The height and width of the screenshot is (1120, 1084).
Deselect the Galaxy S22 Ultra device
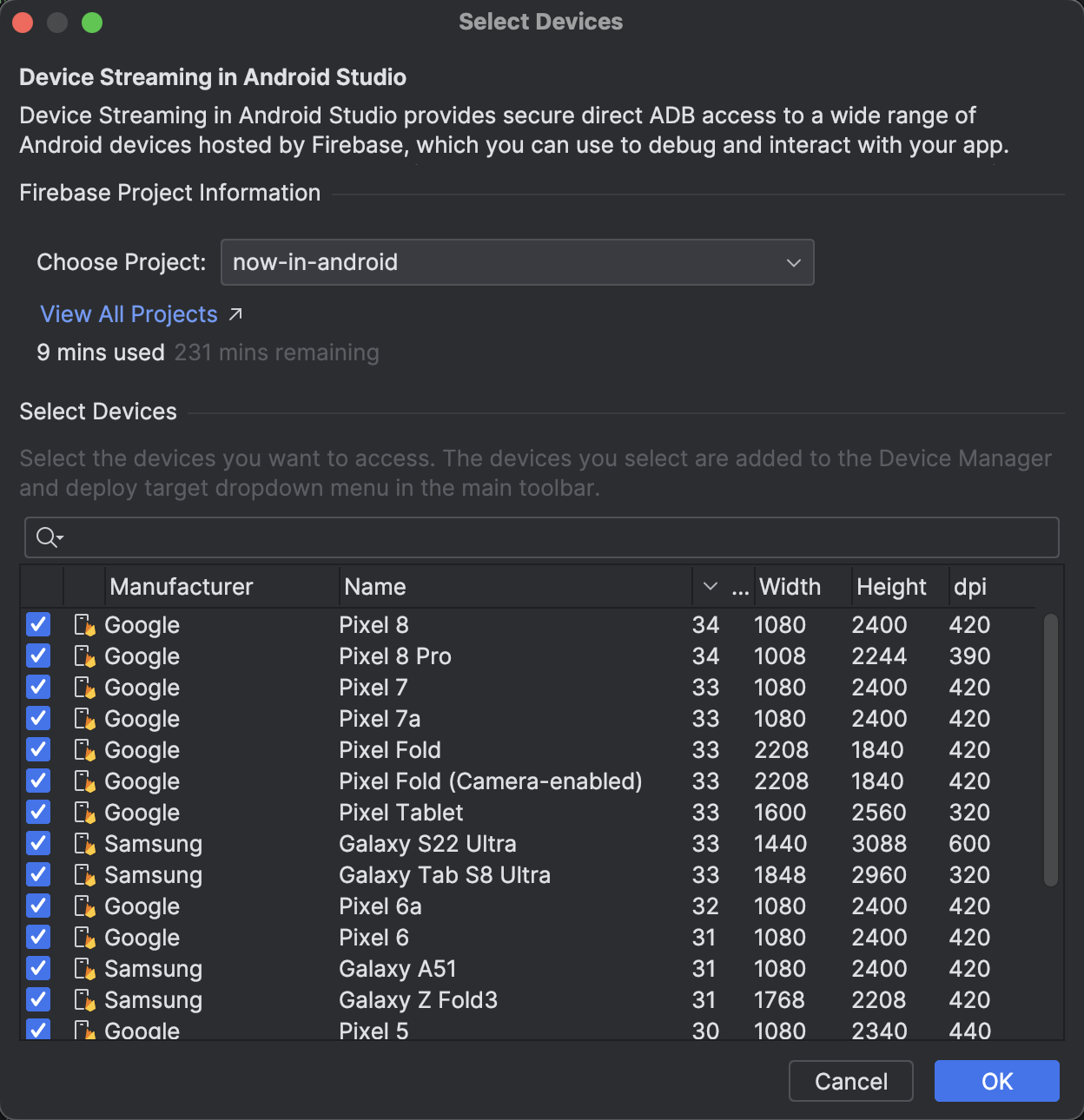(x=37, y=843)
